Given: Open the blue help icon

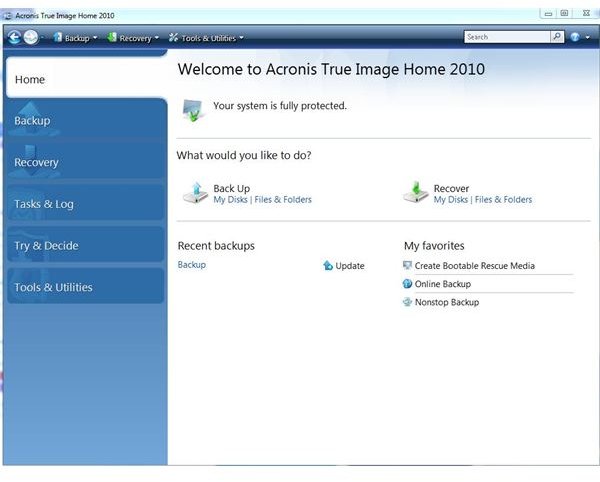Looking at the screenshot, I should tap(575, 37).
